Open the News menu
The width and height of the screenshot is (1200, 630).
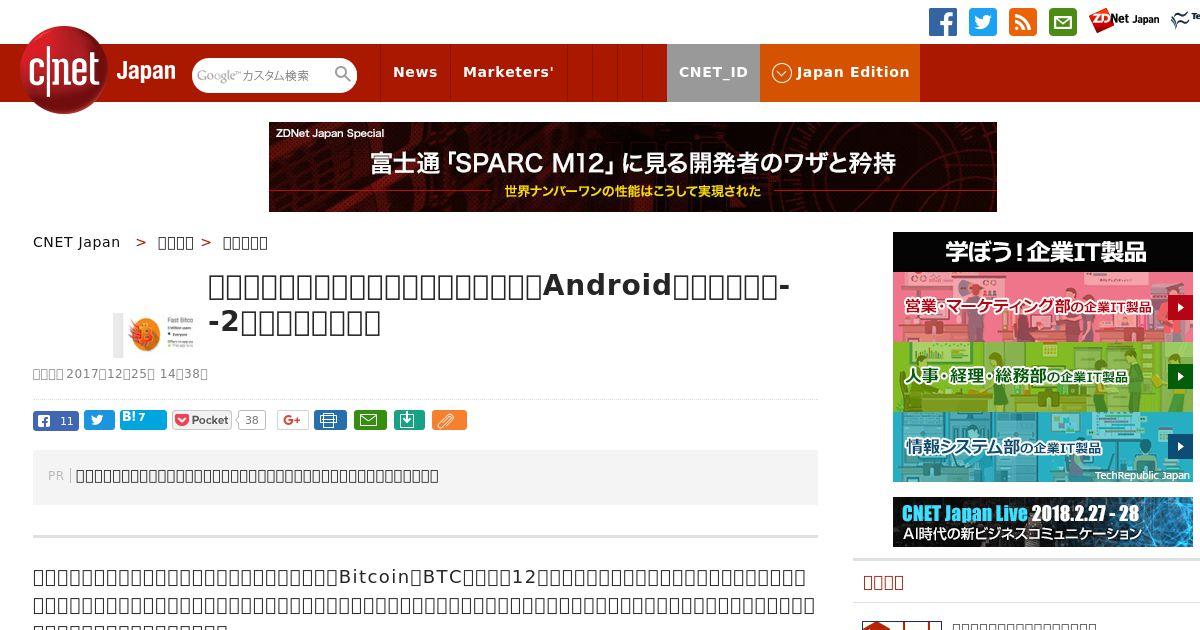coord(415,72)
